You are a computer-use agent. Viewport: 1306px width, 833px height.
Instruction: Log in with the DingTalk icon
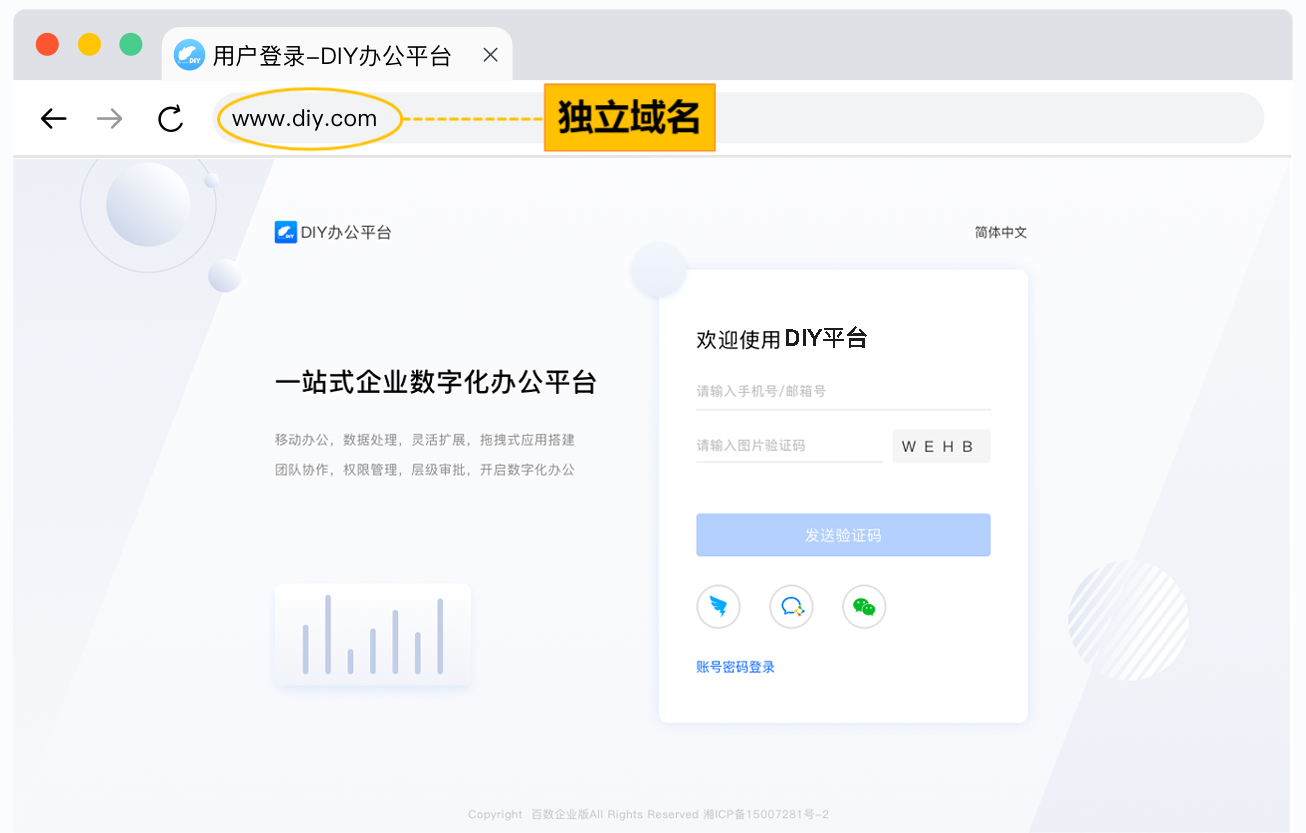[718, 607]
